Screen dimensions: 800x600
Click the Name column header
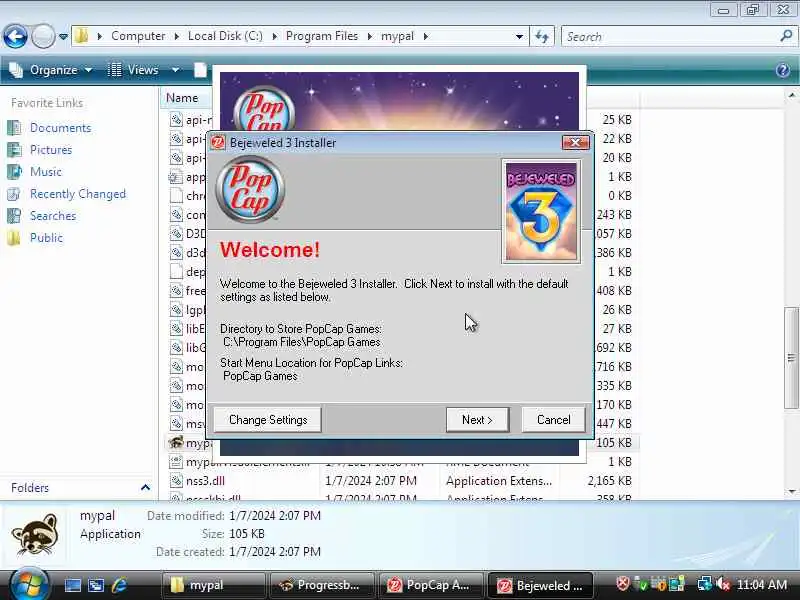(x=182, y=97)
